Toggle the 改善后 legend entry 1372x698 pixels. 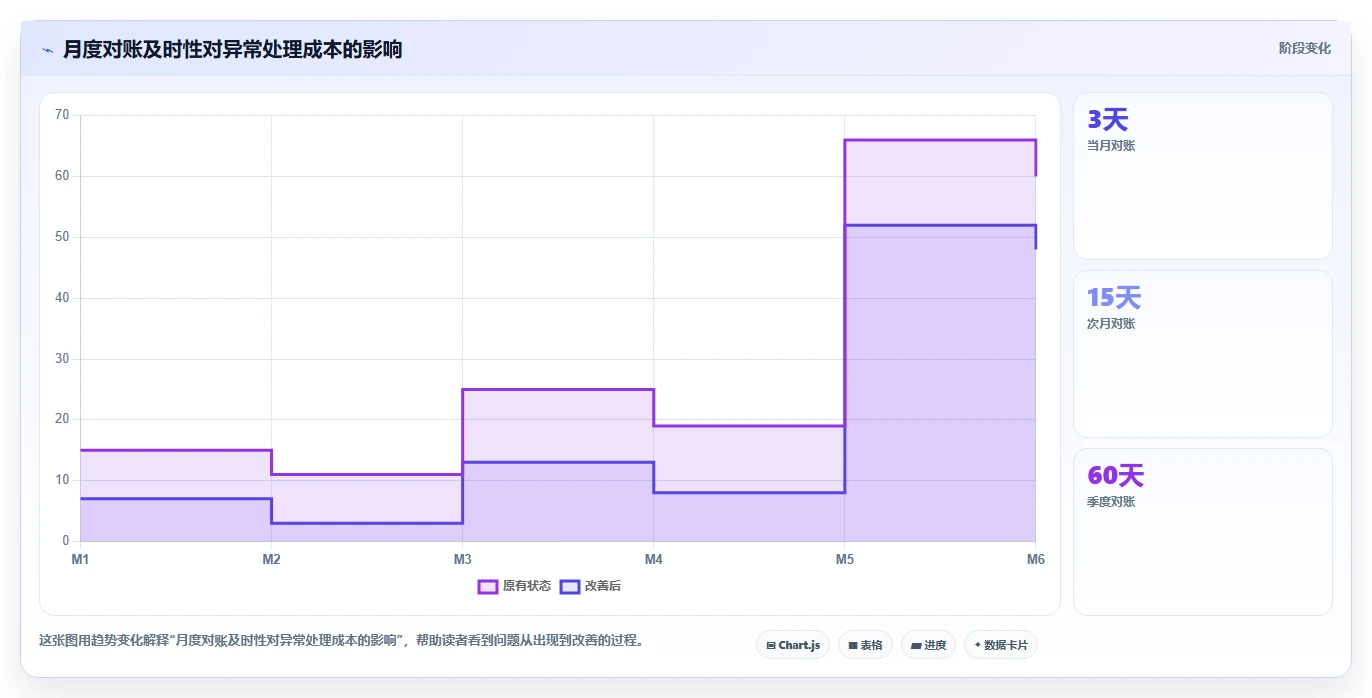point(590,586)
